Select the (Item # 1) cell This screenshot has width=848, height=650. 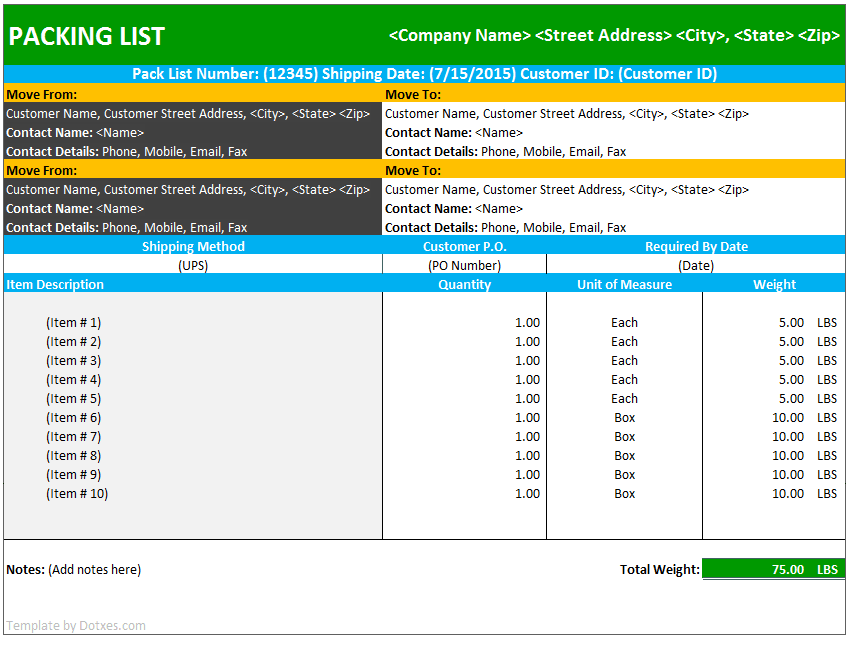[74, 323]
